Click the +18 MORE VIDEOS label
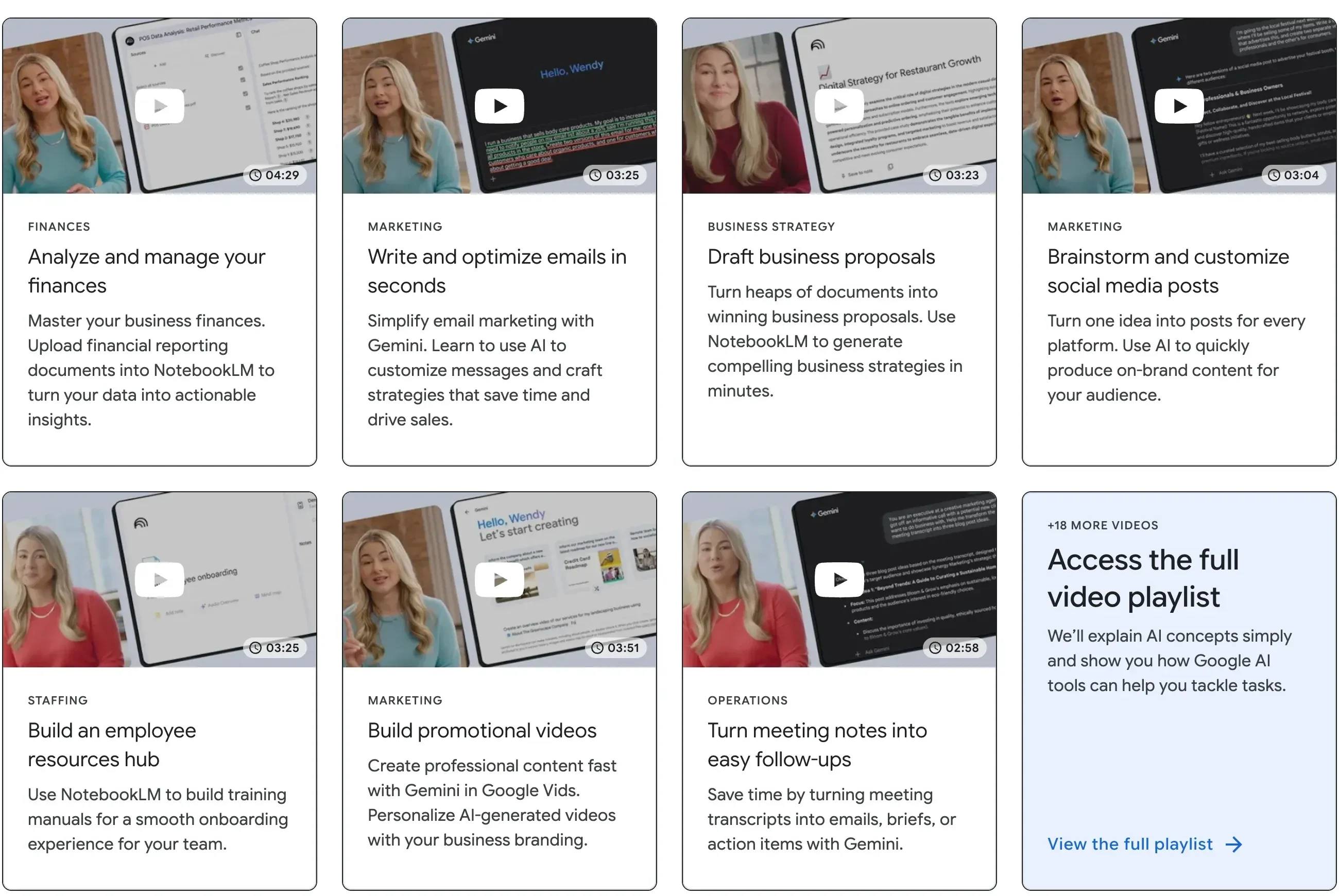Image resolution: width=1339 pixels, height=896 pixels. point(1103,525)
